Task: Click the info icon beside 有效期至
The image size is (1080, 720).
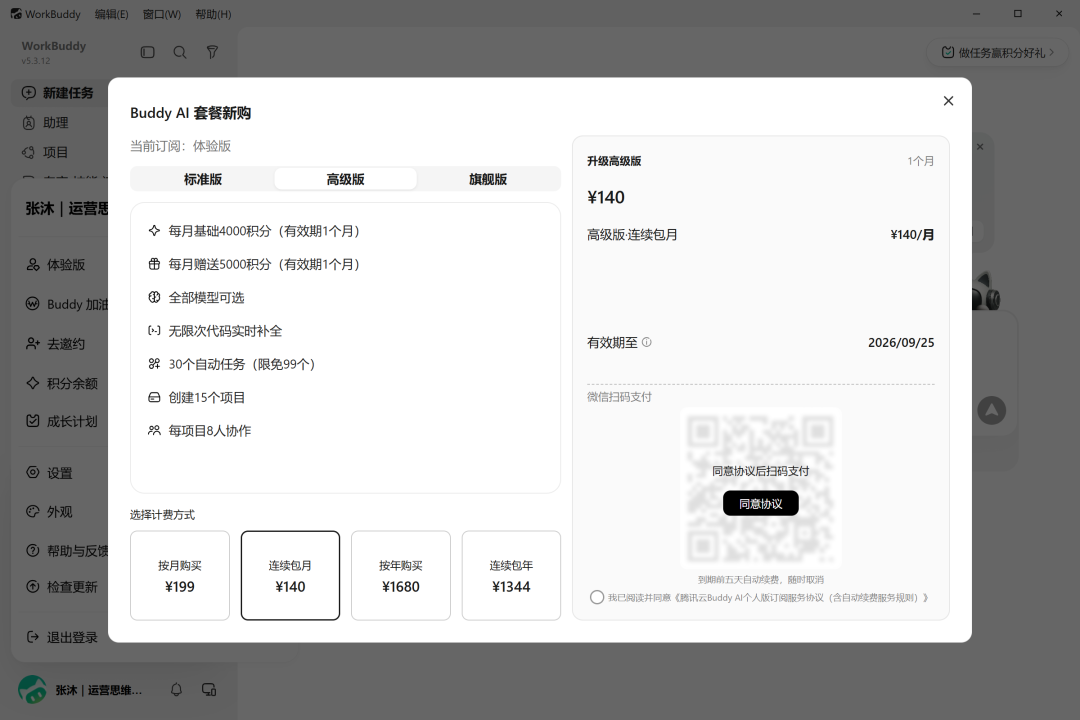Action: click(x=647, y=342)
